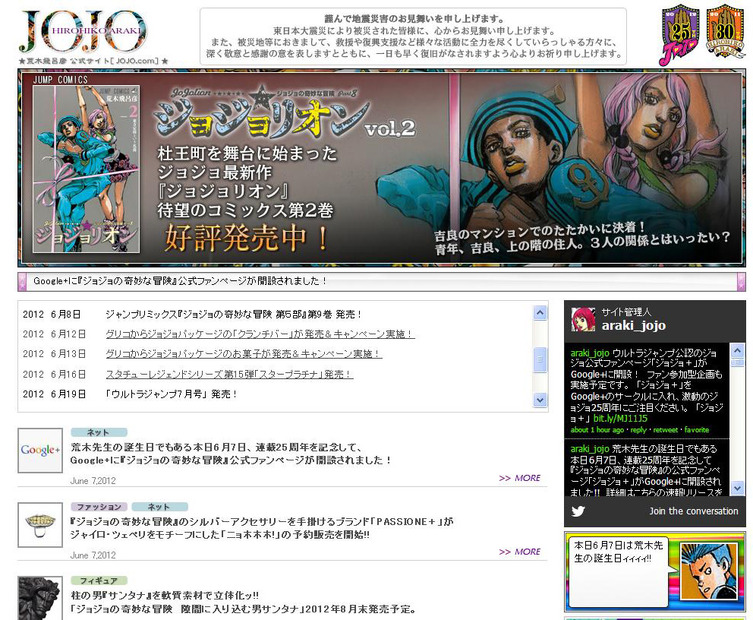Open the June 12 Glico Crunch Bar news link

click(x=260, y=334)
